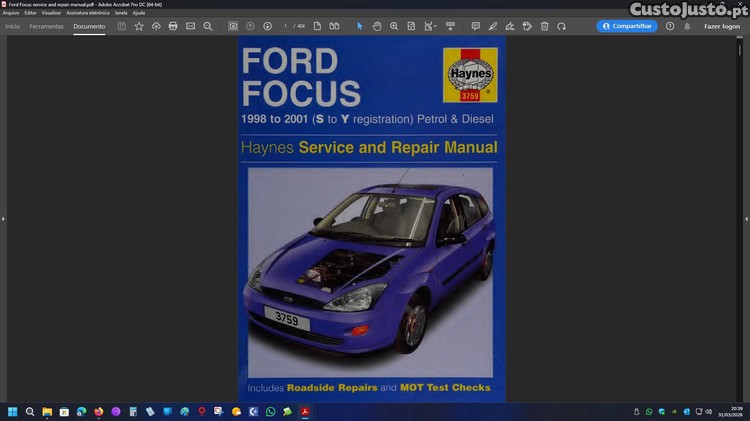Open the fit page options dropdown
The height and width of the screenshot is (421, 750).
tap(430, 26)
